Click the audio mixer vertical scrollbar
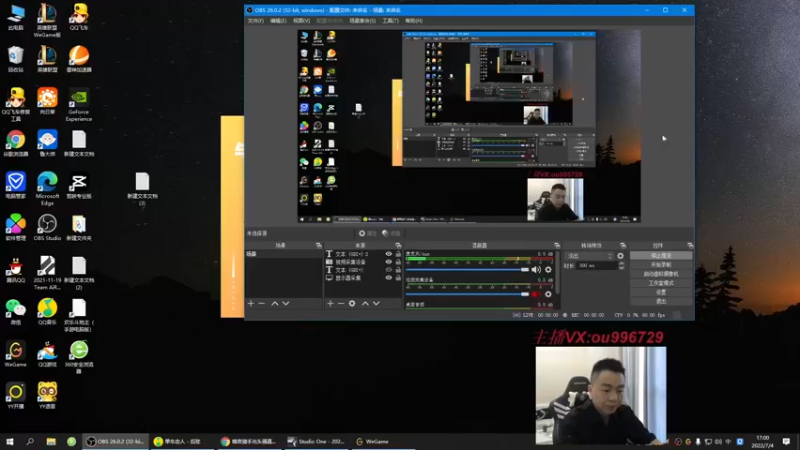The image size is (800, 450). (x=557, y=270)
